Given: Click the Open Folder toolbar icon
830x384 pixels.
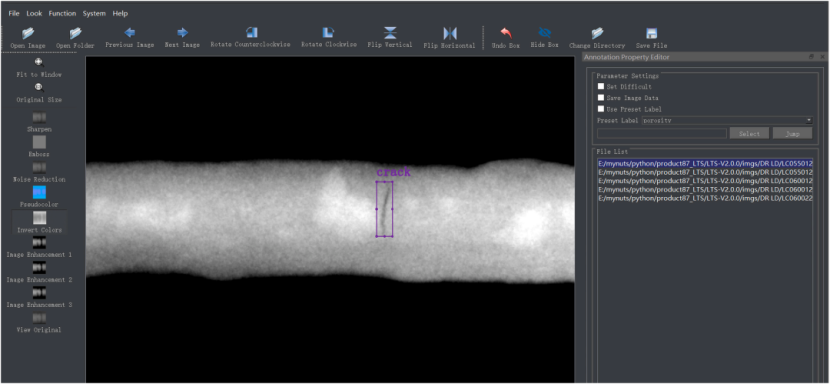Looking at the screenshot, I should coord(76,34).
